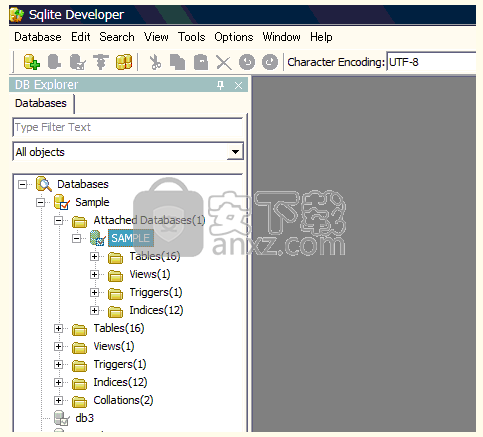Click the Delete X toolbar icon
The width and height of the screenshot is (483, 437).
(224, 62)
